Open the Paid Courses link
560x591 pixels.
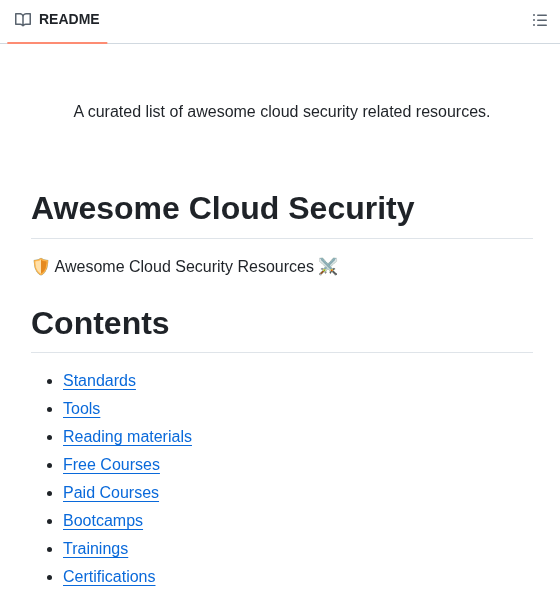(x=111, y=492)
